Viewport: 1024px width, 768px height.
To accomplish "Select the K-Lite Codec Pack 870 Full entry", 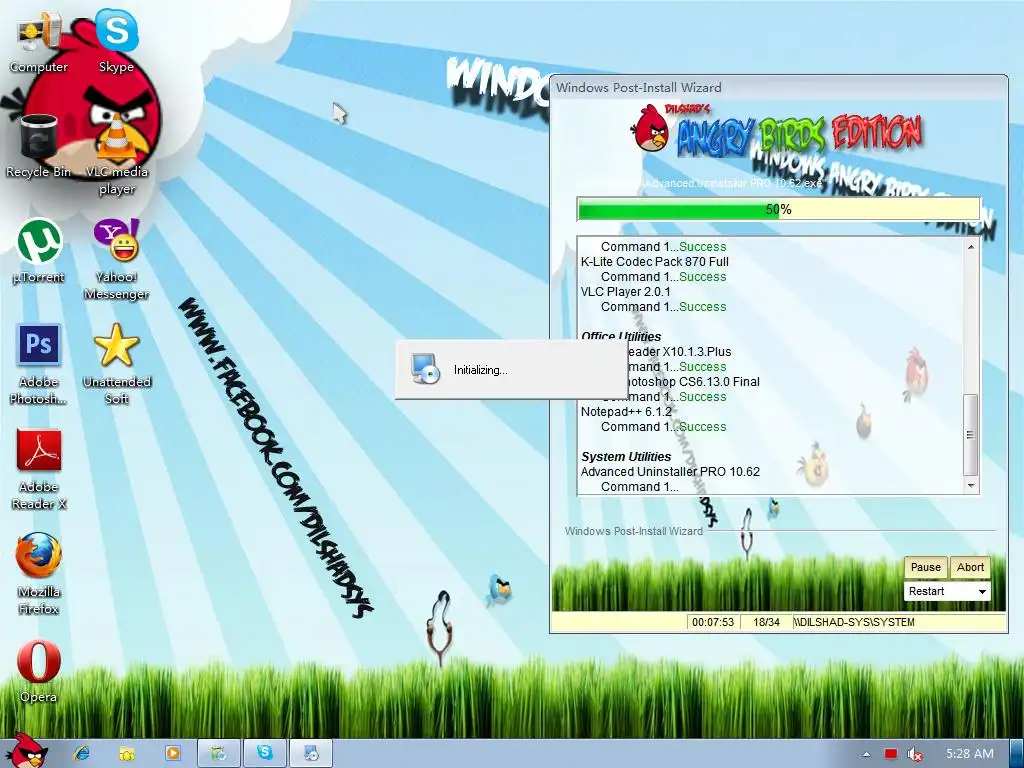I will 654,262.
